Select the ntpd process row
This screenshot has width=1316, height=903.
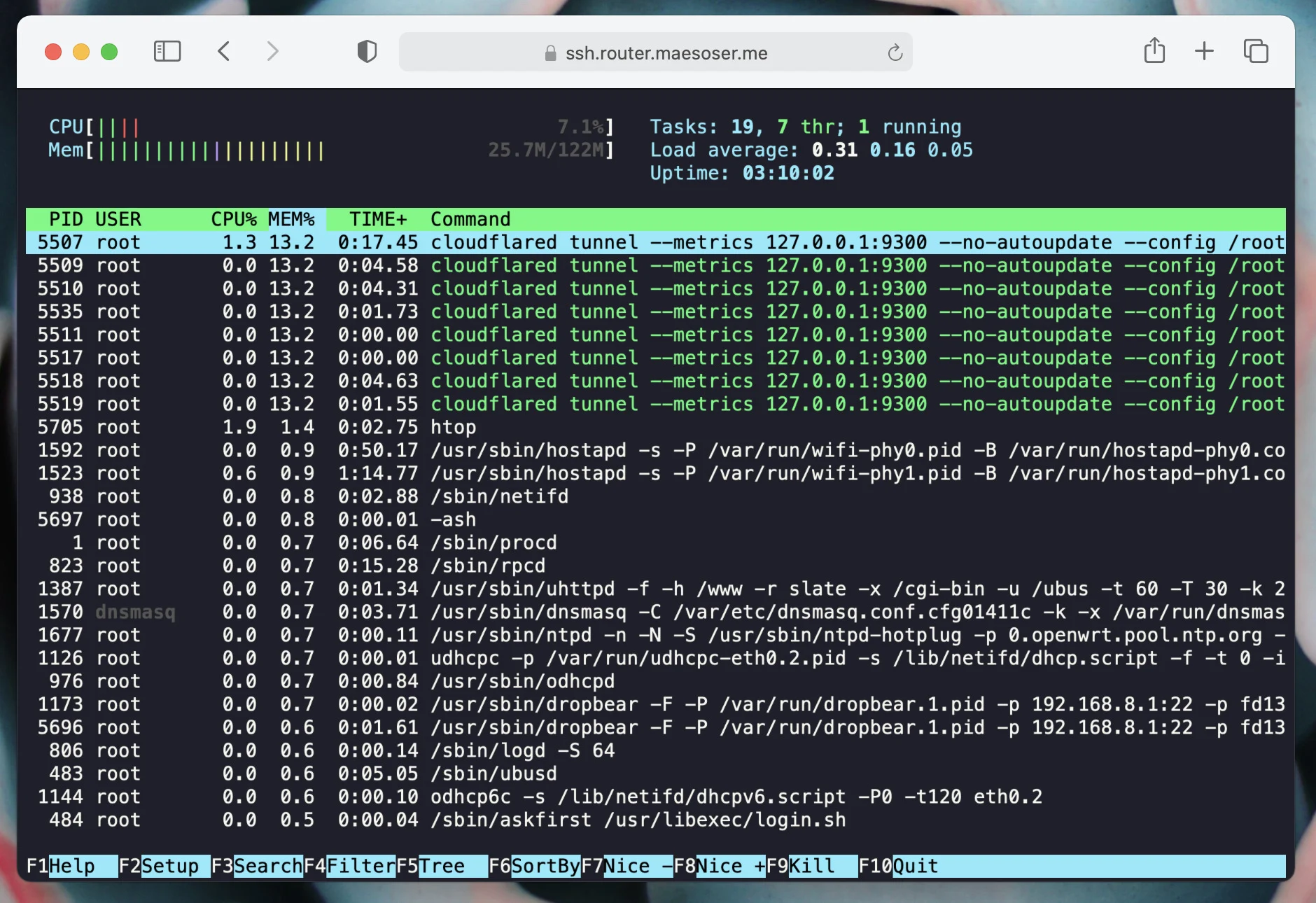point(656,635)
